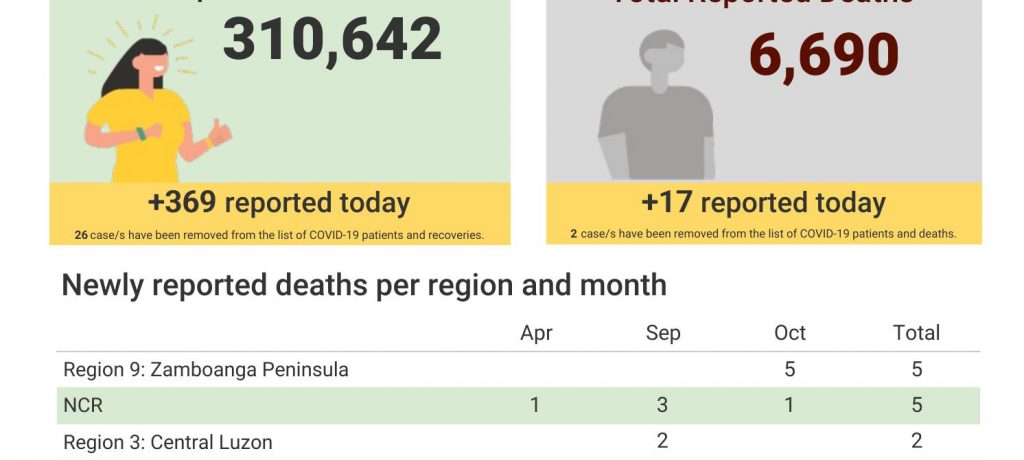Select the Apr column header

536,333
